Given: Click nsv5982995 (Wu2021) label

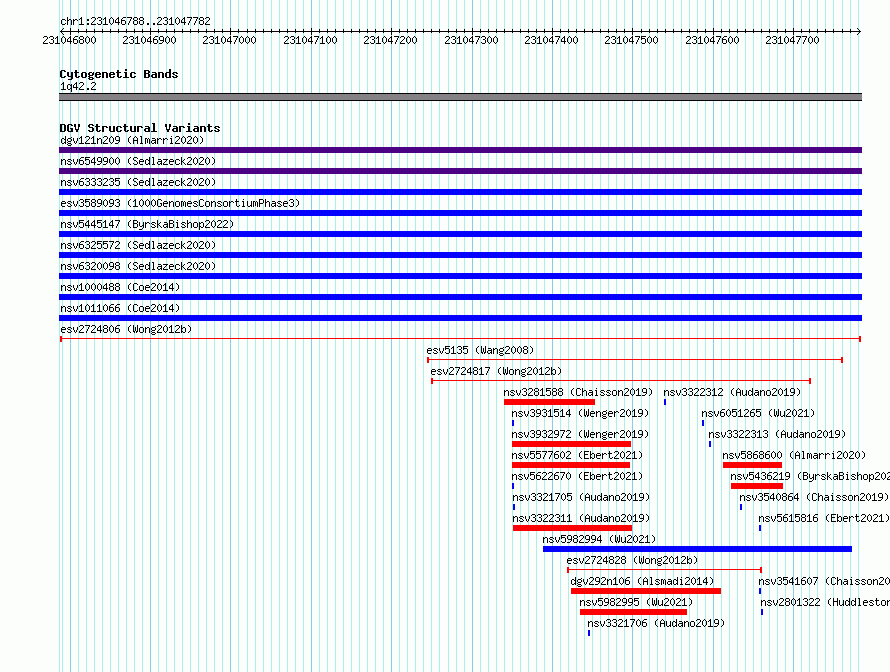Looking at the screenshot, I should pos(636,602).
